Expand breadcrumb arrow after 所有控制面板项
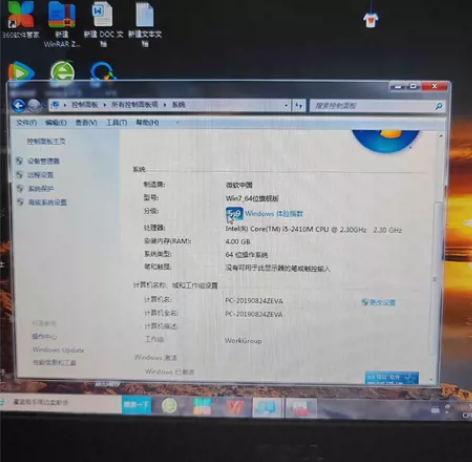Screen dimensions: 472x462 click(165, 105)
